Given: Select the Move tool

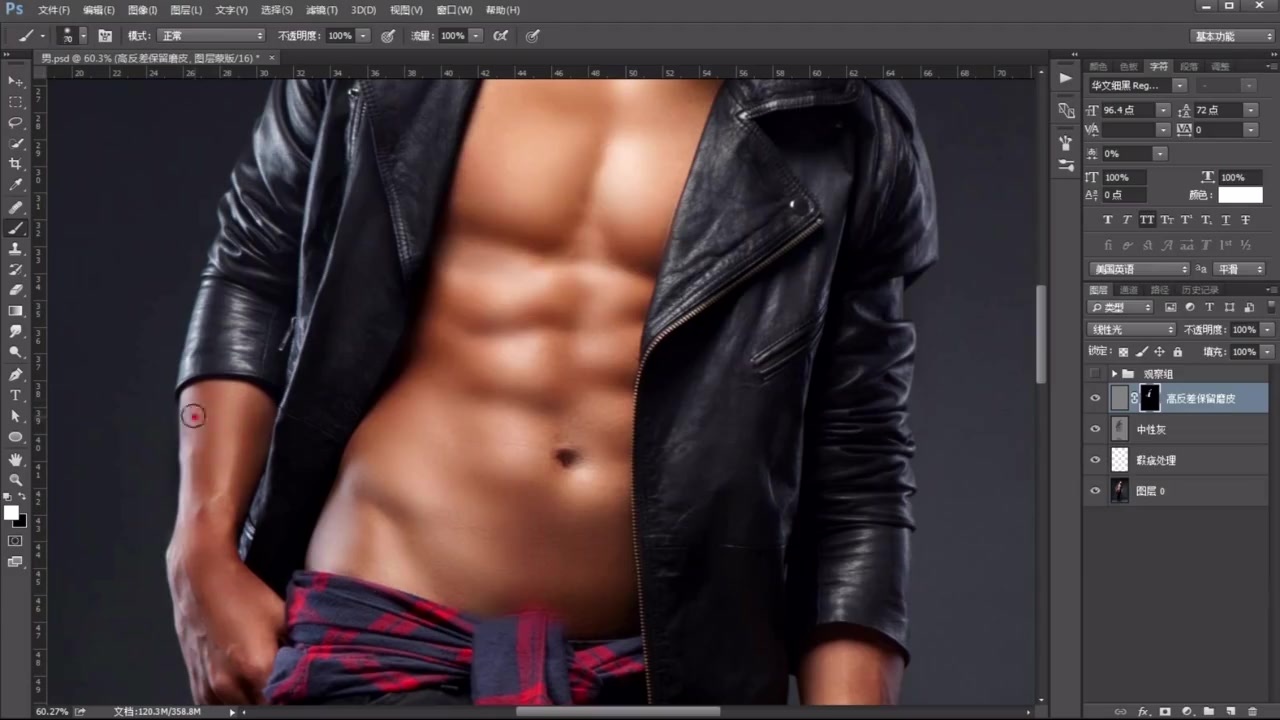Looking at the screenshot, I should (16, 81).
